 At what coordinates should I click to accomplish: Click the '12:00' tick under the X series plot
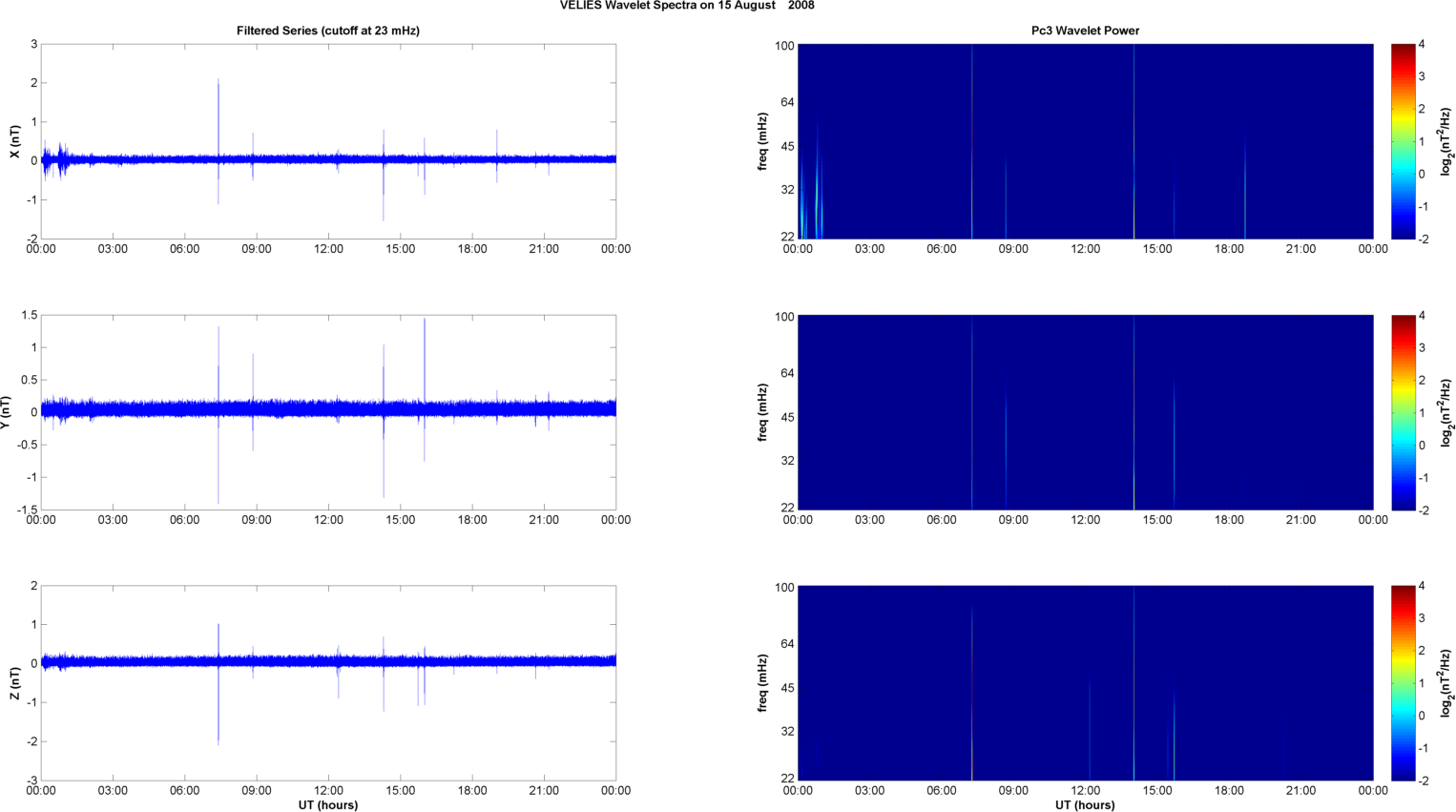(328, 249)
